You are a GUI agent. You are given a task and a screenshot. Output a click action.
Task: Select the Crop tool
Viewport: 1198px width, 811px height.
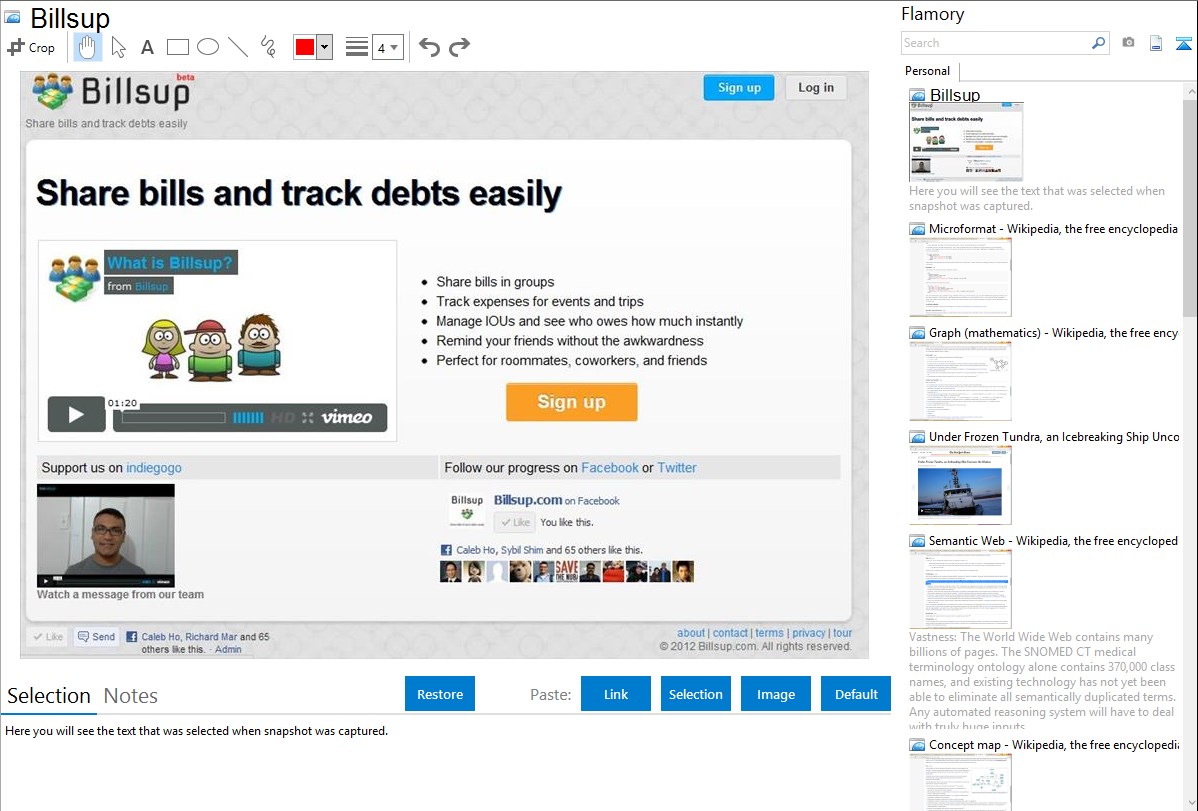click(31, 47)
